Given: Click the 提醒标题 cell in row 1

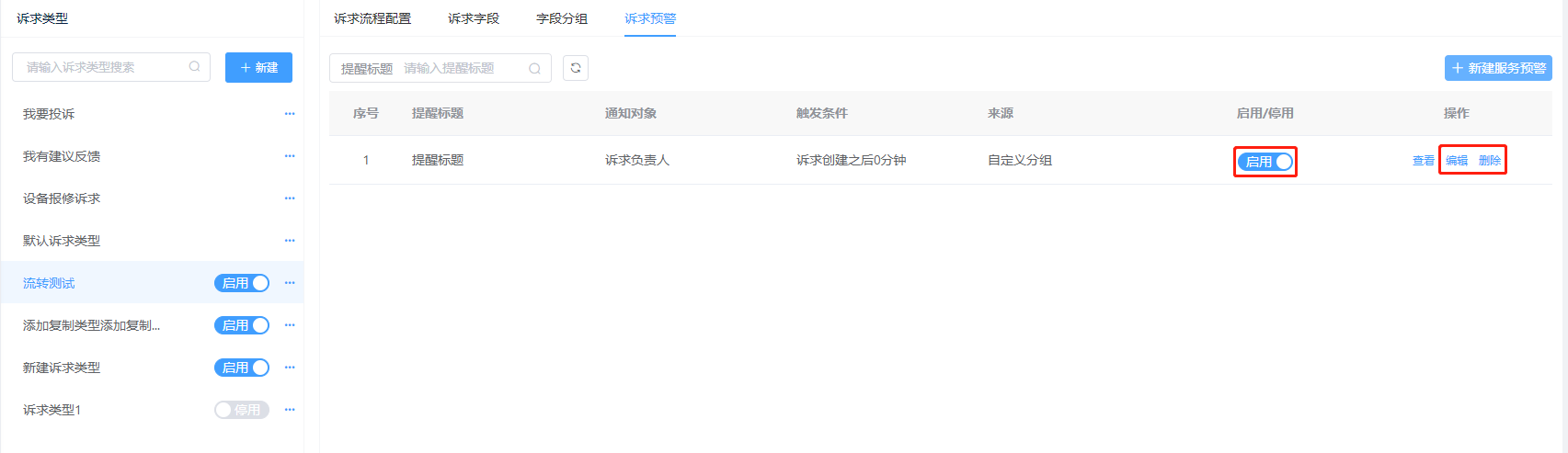Looking at the screenshot, I should point(438,160).
